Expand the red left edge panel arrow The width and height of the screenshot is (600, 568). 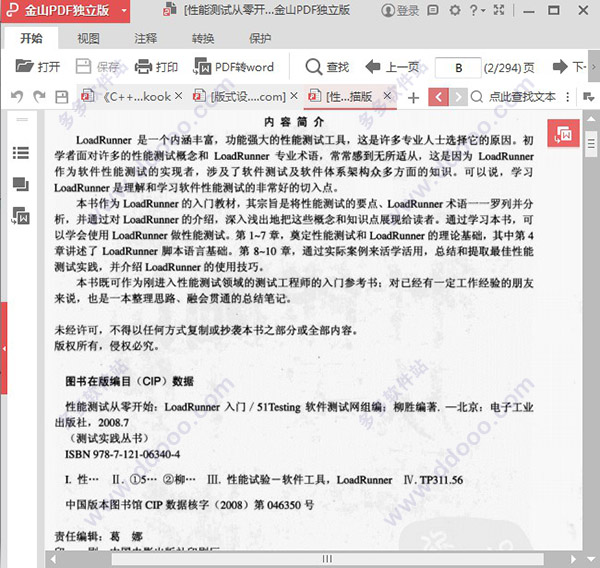point(4,348)
